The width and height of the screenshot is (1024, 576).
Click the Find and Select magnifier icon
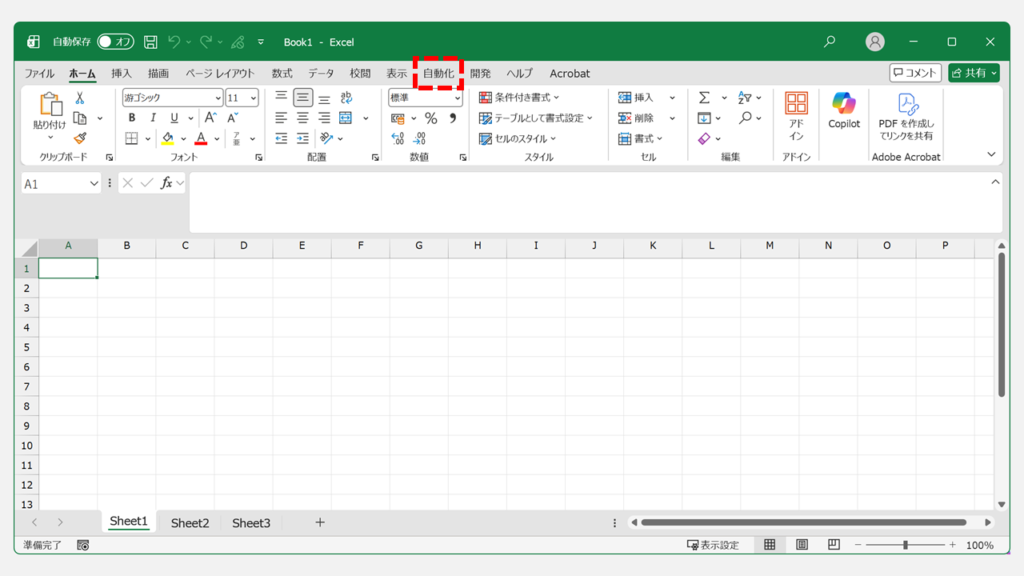pyautogui.click(x=745, y=118)
